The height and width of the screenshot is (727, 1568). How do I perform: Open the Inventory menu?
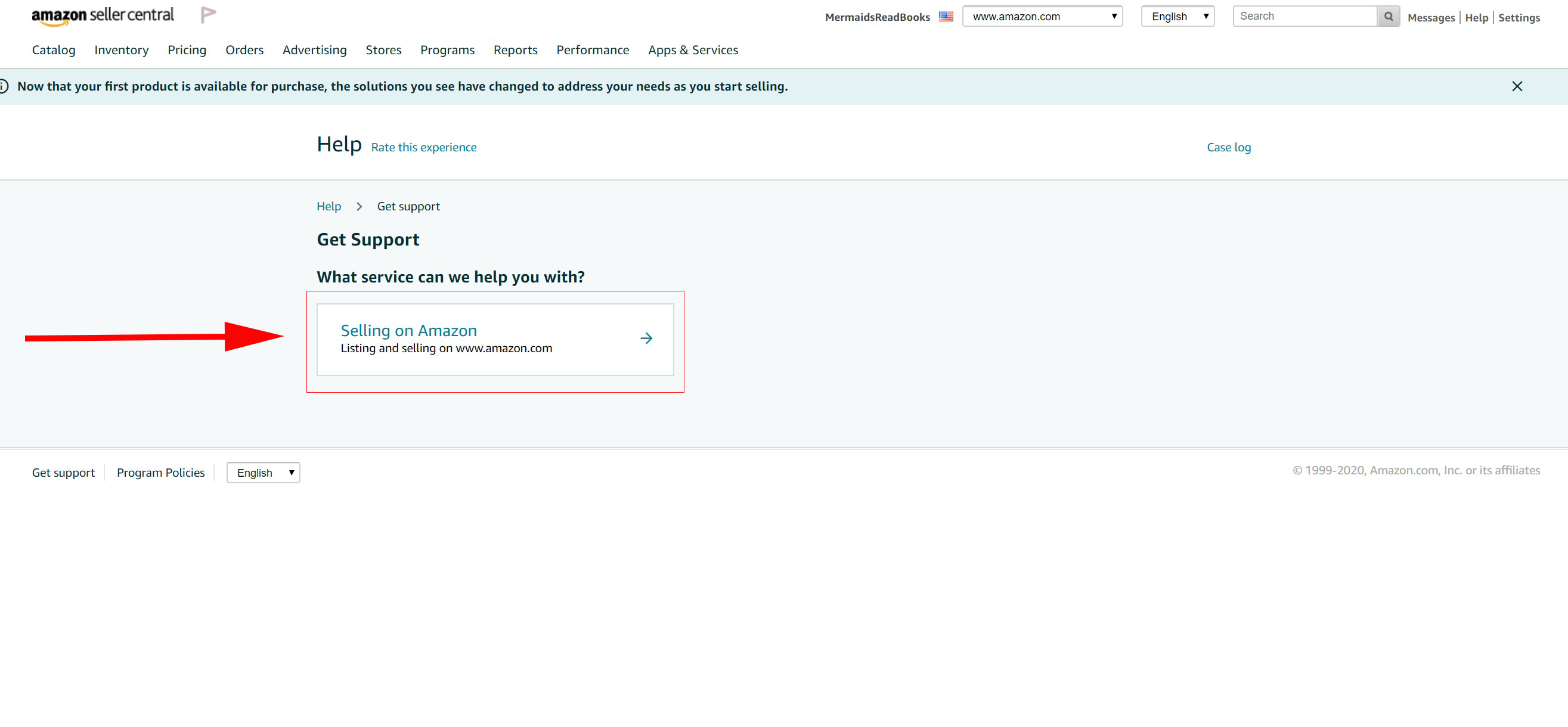click(x=122, y=50)
